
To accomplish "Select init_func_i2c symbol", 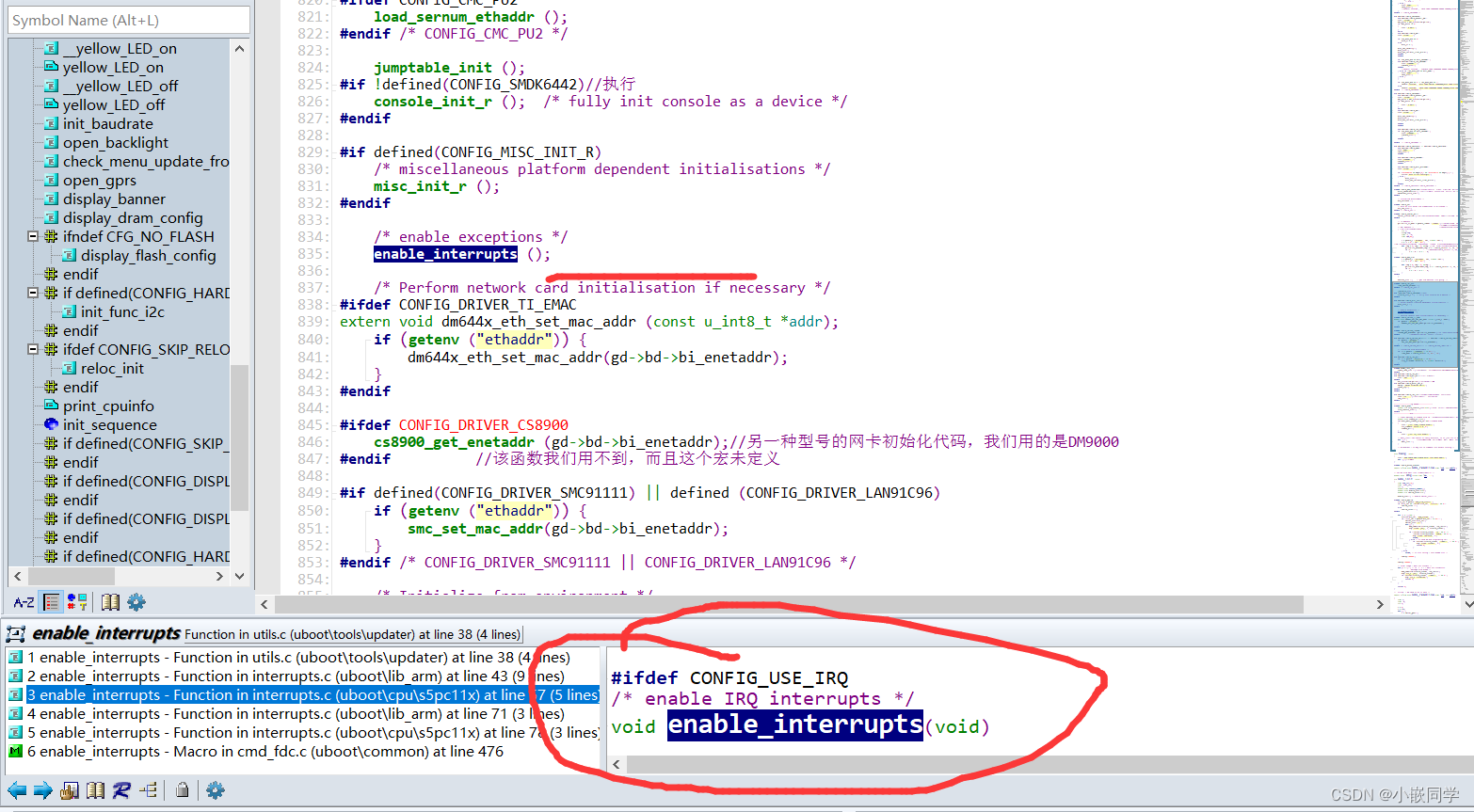I will pos(122,312).
